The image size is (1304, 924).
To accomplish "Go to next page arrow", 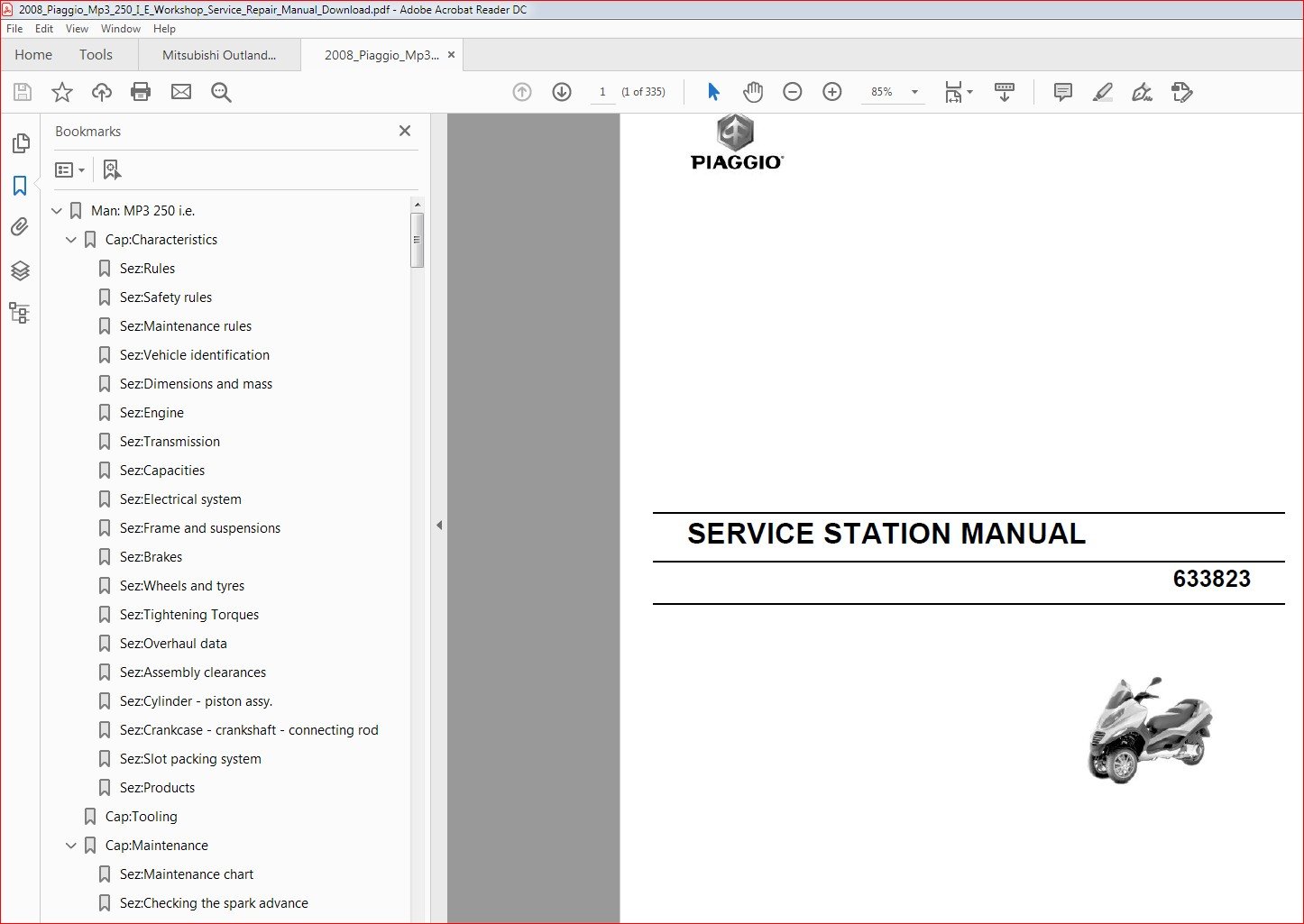I will click(x=562, y=92).
